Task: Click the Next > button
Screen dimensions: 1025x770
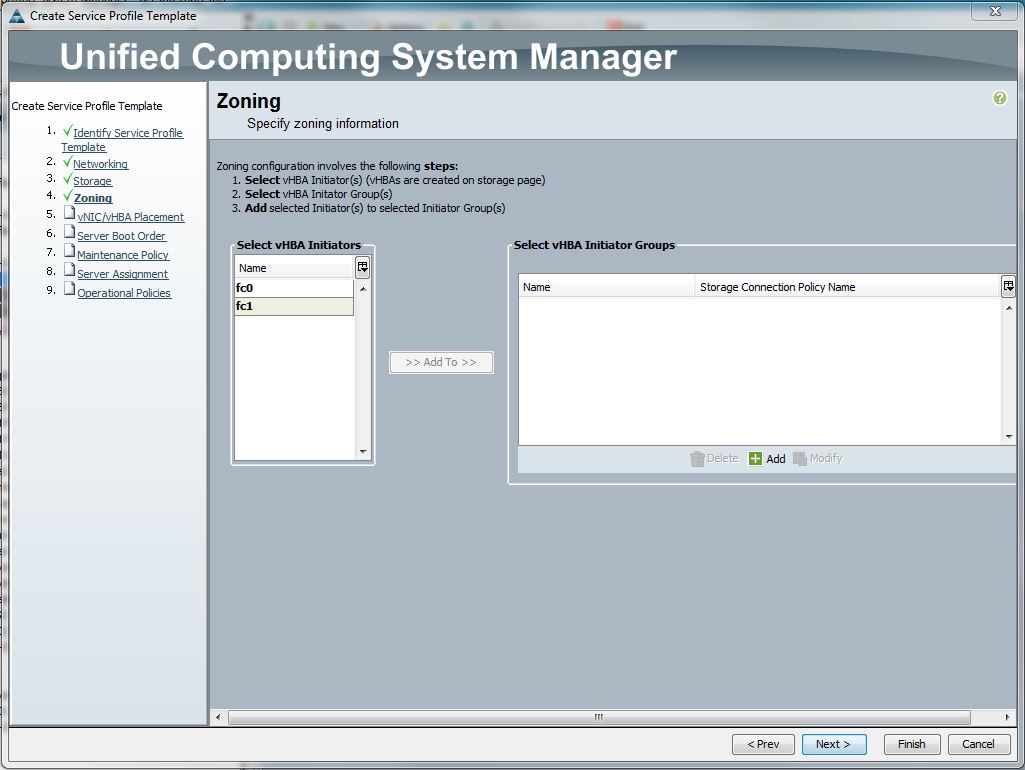Action: coord(834,744)
